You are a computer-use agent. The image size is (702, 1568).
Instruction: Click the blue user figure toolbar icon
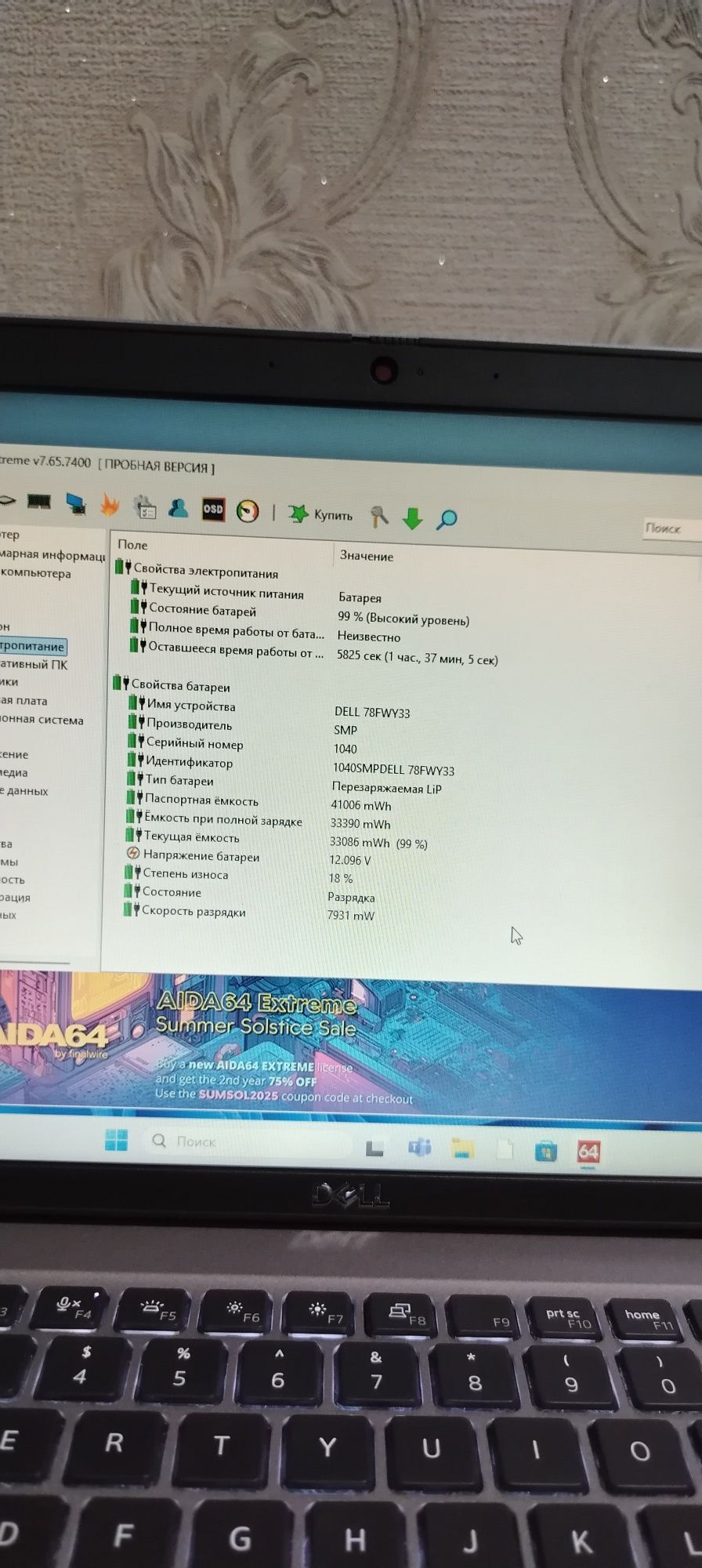click(x=179, y=508)
